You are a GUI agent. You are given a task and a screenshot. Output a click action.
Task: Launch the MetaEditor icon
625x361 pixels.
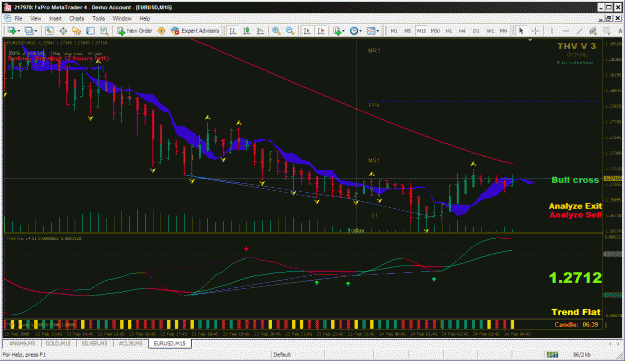pyautogui.click(x=161, y=31)
